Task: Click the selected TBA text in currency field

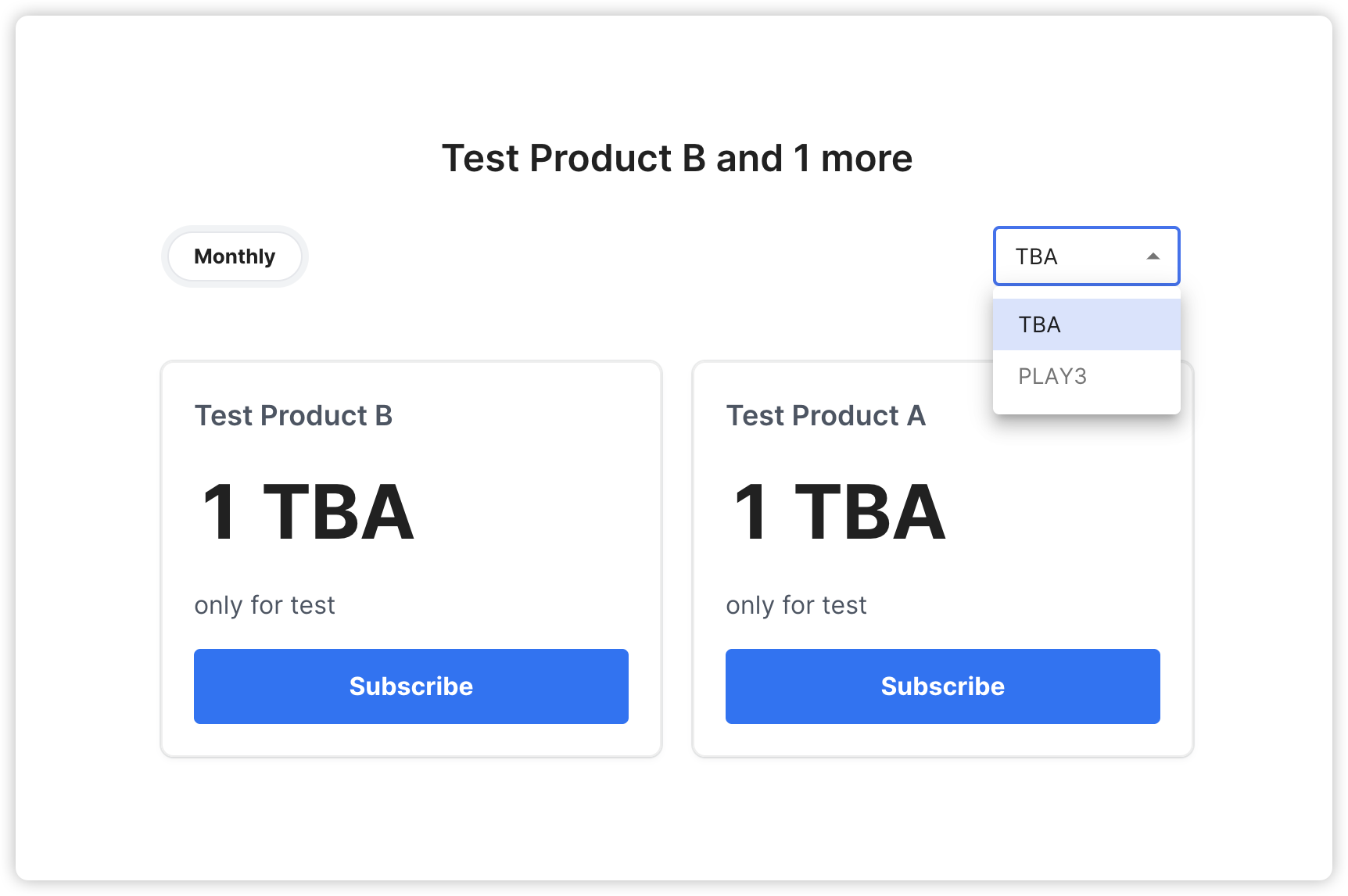Action: point(1036,256)
